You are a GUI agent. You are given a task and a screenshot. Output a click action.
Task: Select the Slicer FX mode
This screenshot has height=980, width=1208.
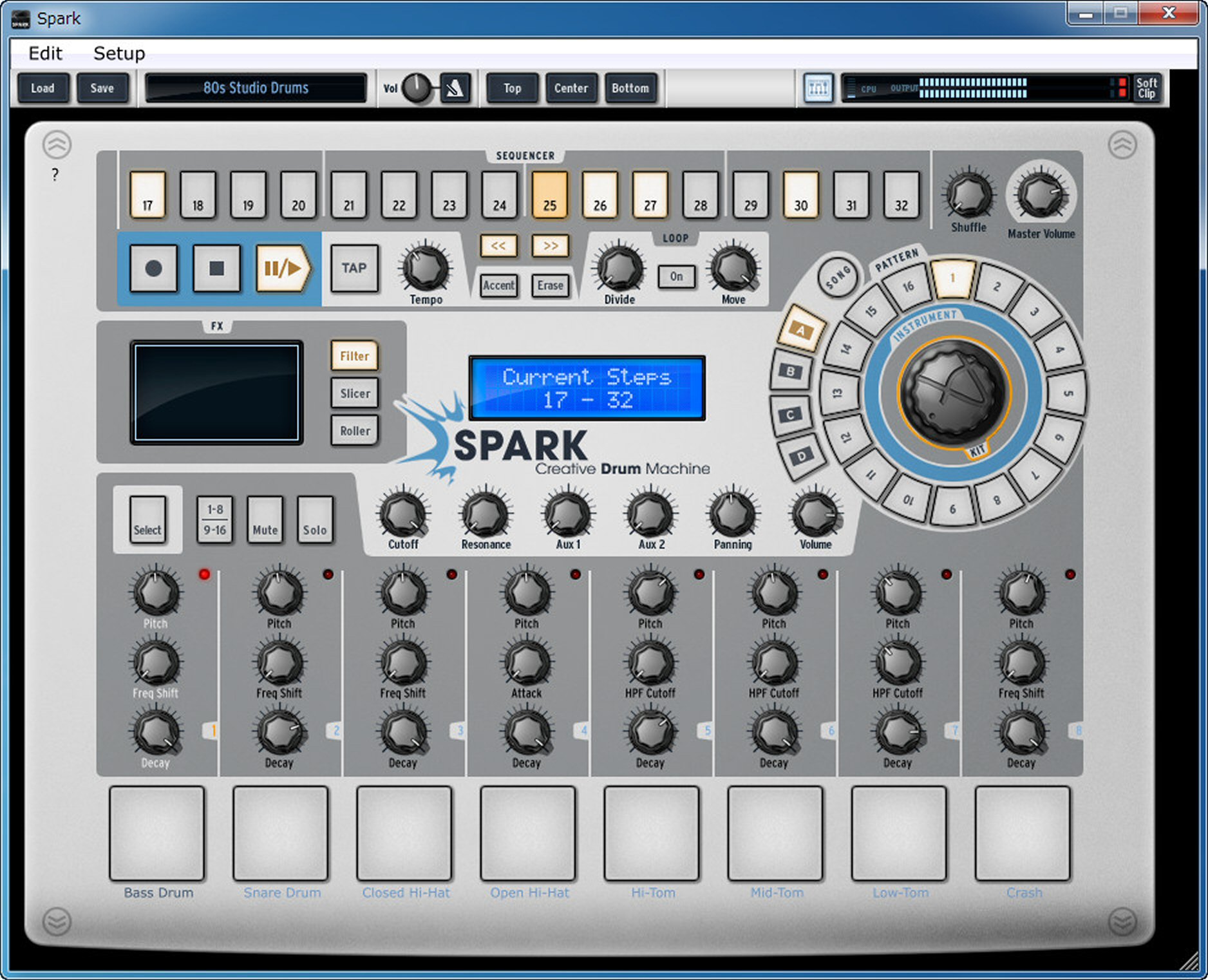tap(354, 393)
